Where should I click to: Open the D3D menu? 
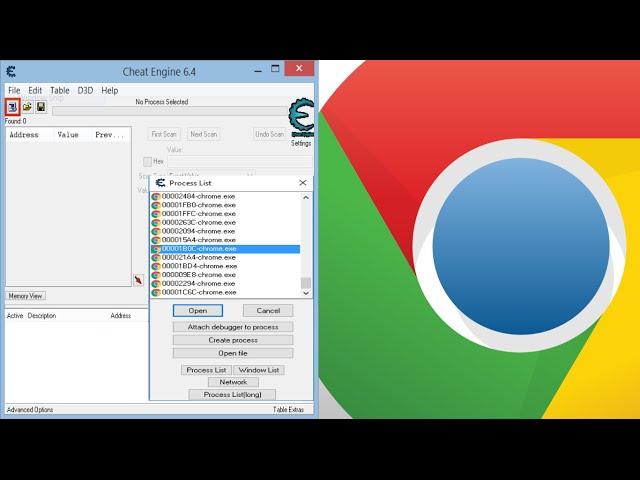coord(85,90)
